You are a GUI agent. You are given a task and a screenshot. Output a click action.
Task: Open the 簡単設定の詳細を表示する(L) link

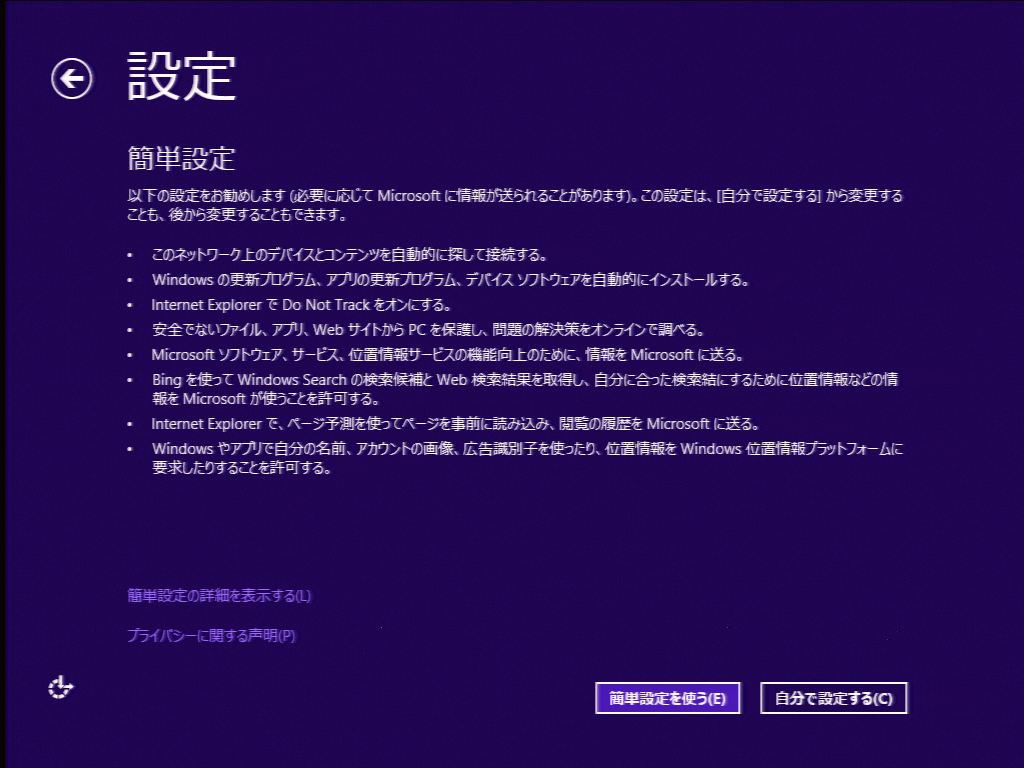(x=219, y=596)
